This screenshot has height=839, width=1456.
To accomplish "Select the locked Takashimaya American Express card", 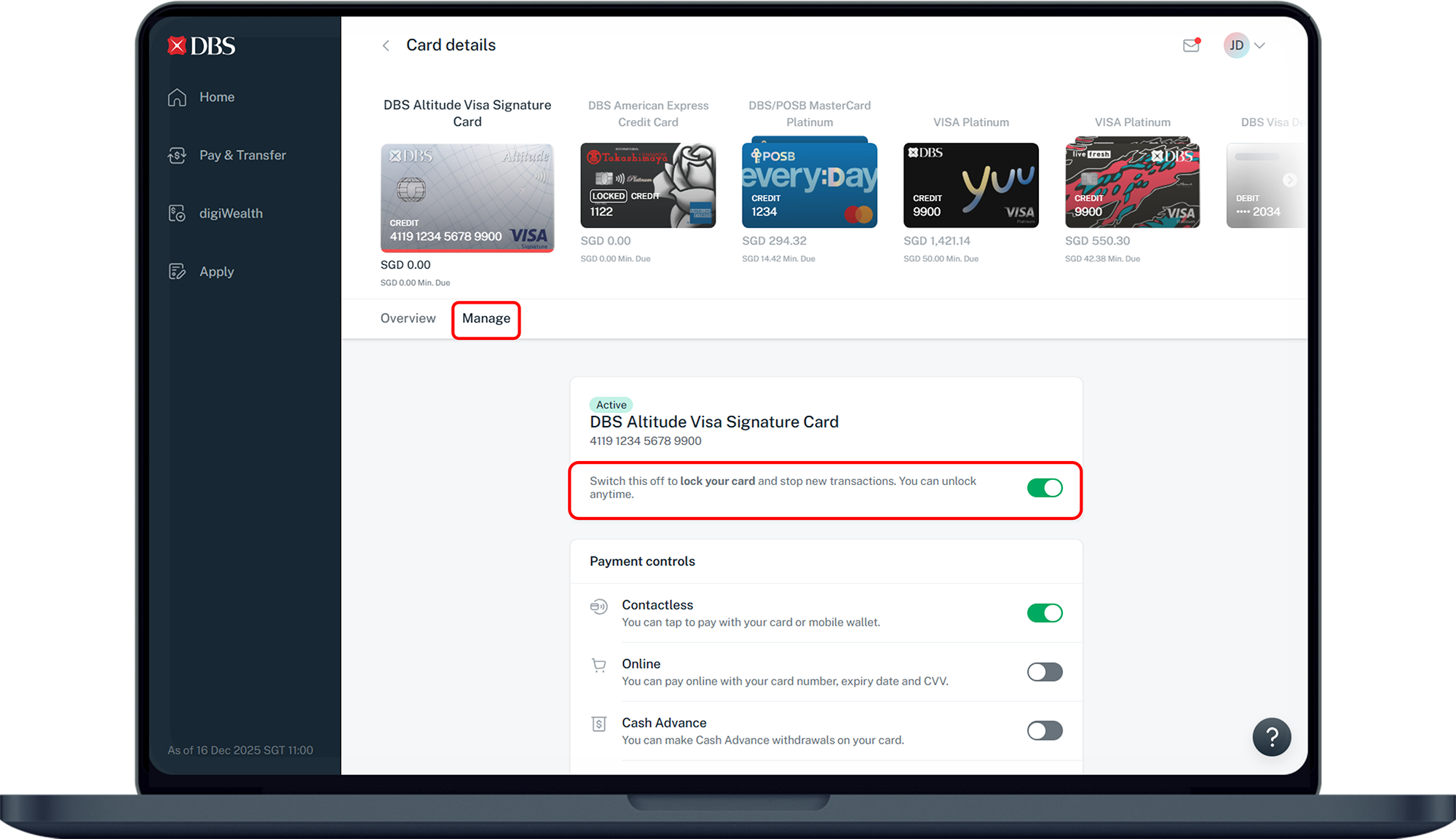I will [x=647, y=185].
